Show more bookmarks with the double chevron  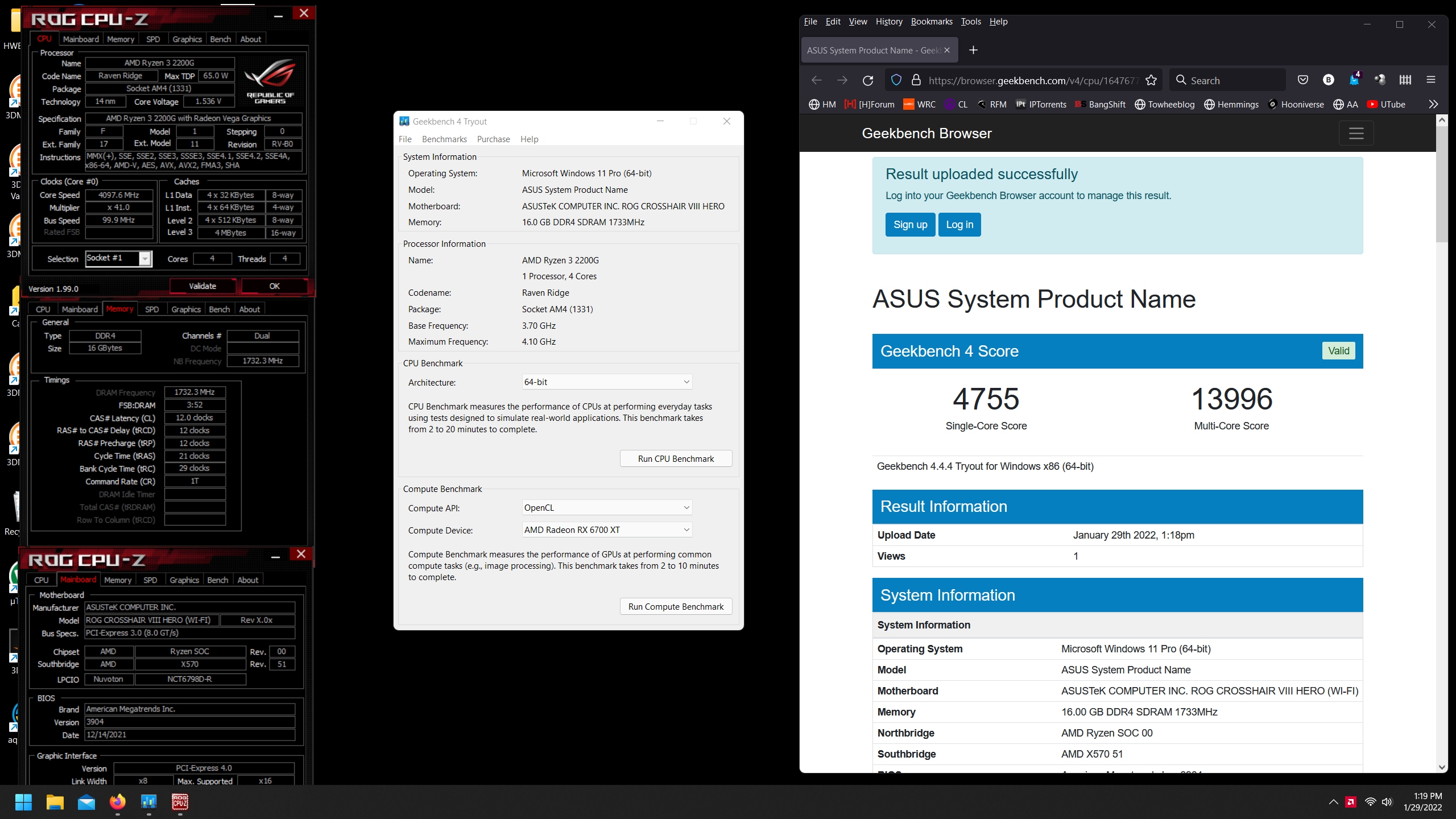tap(1433, 104)
